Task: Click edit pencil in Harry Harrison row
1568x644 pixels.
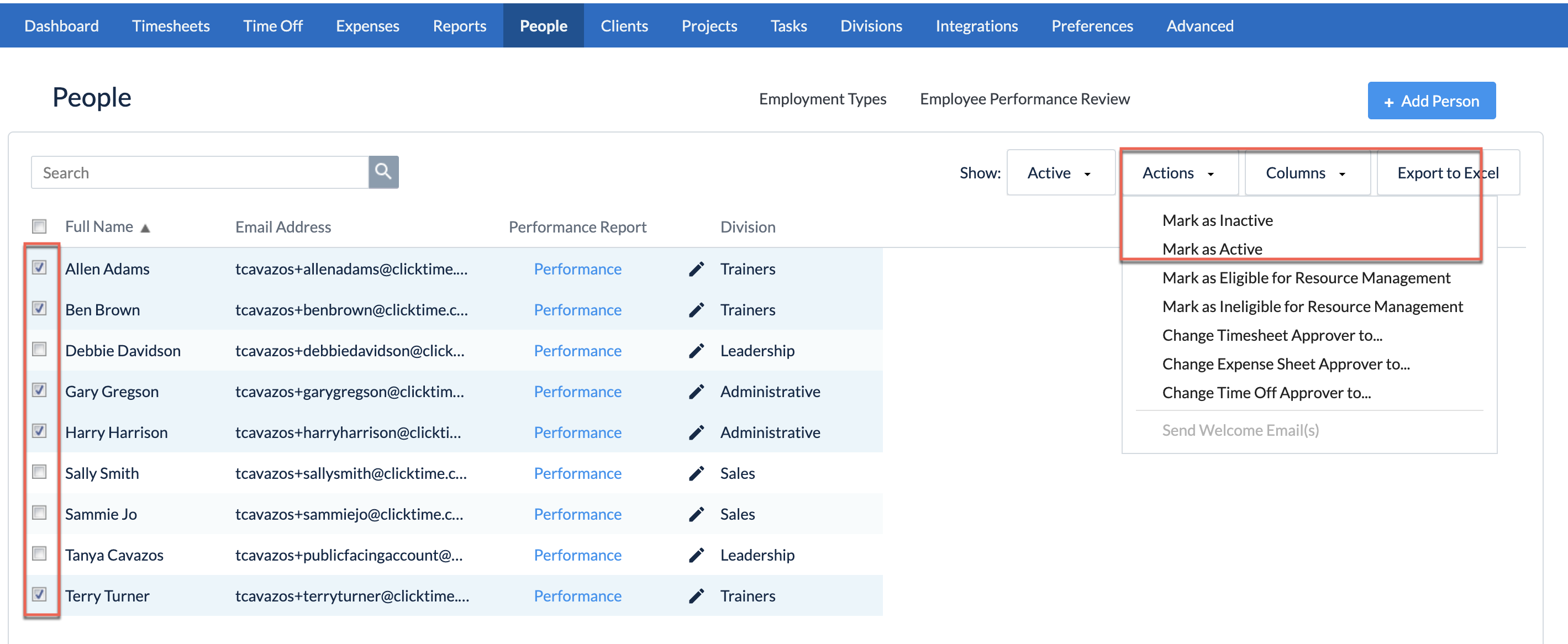Action: point(696,432)
